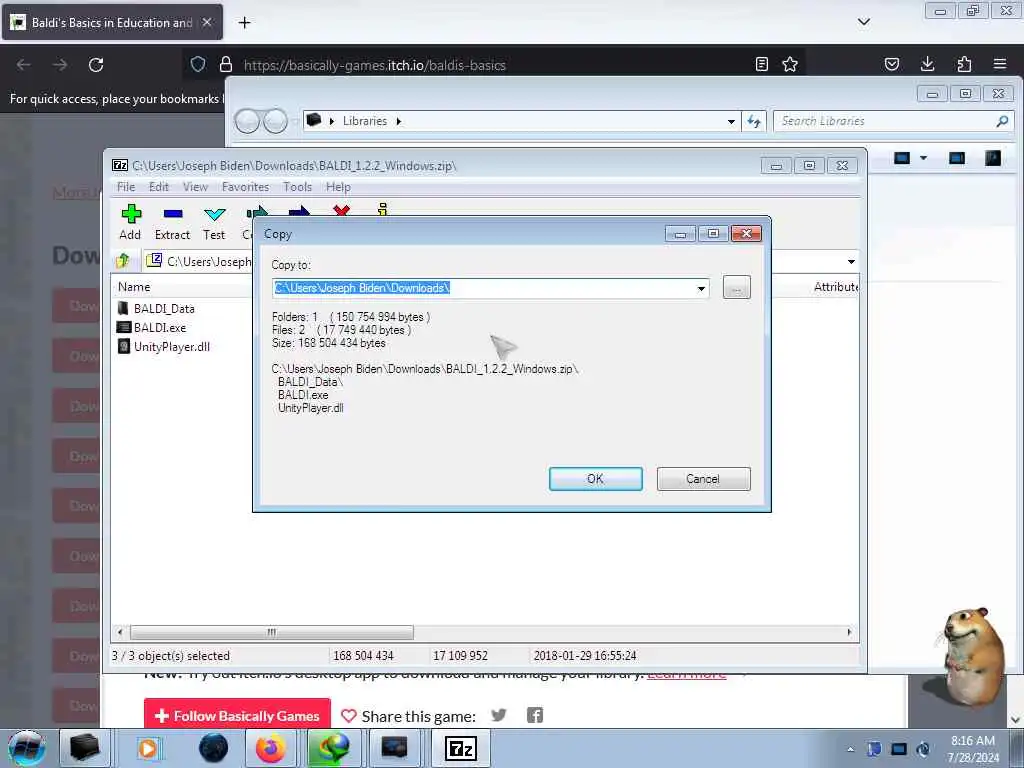Toggle Firefox reader view icon
This screenshot has height=768, width=1024.
click(x=761, y=64)
